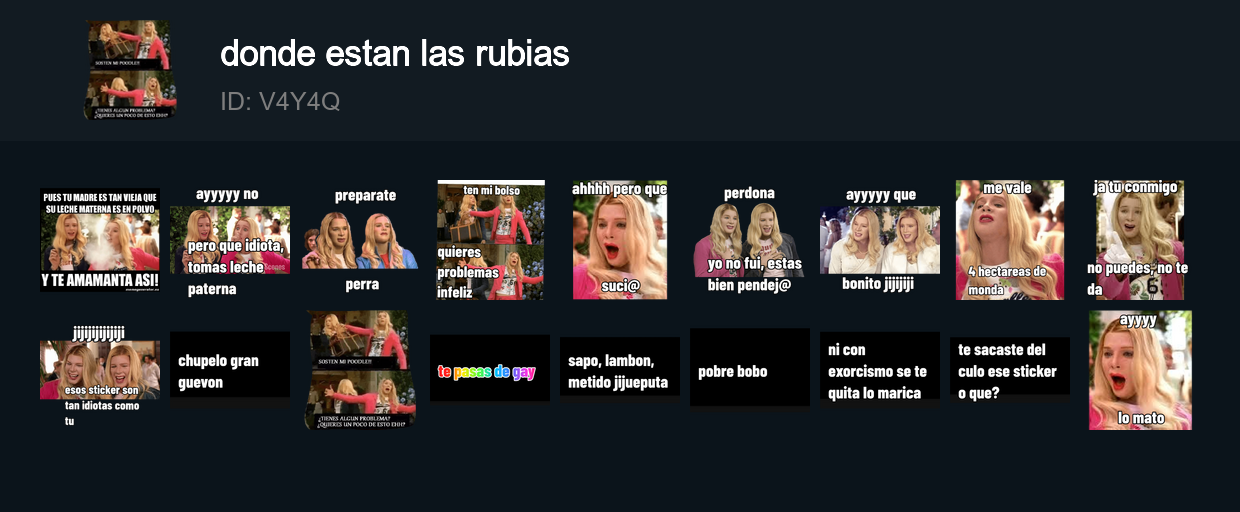The height and width of the screenshot is (512, 1240).
Task: Select the 'ten mi bolso' sticker
Action: (x=491, y=240)
